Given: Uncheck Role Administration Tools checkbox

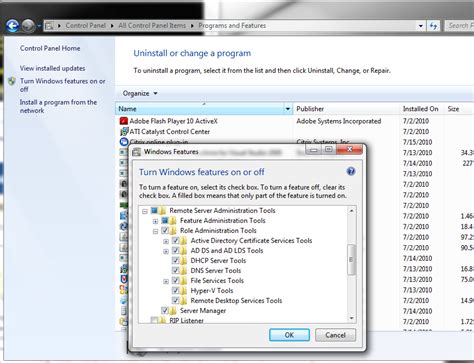Looking at the screenshot, I should [165, 230].
